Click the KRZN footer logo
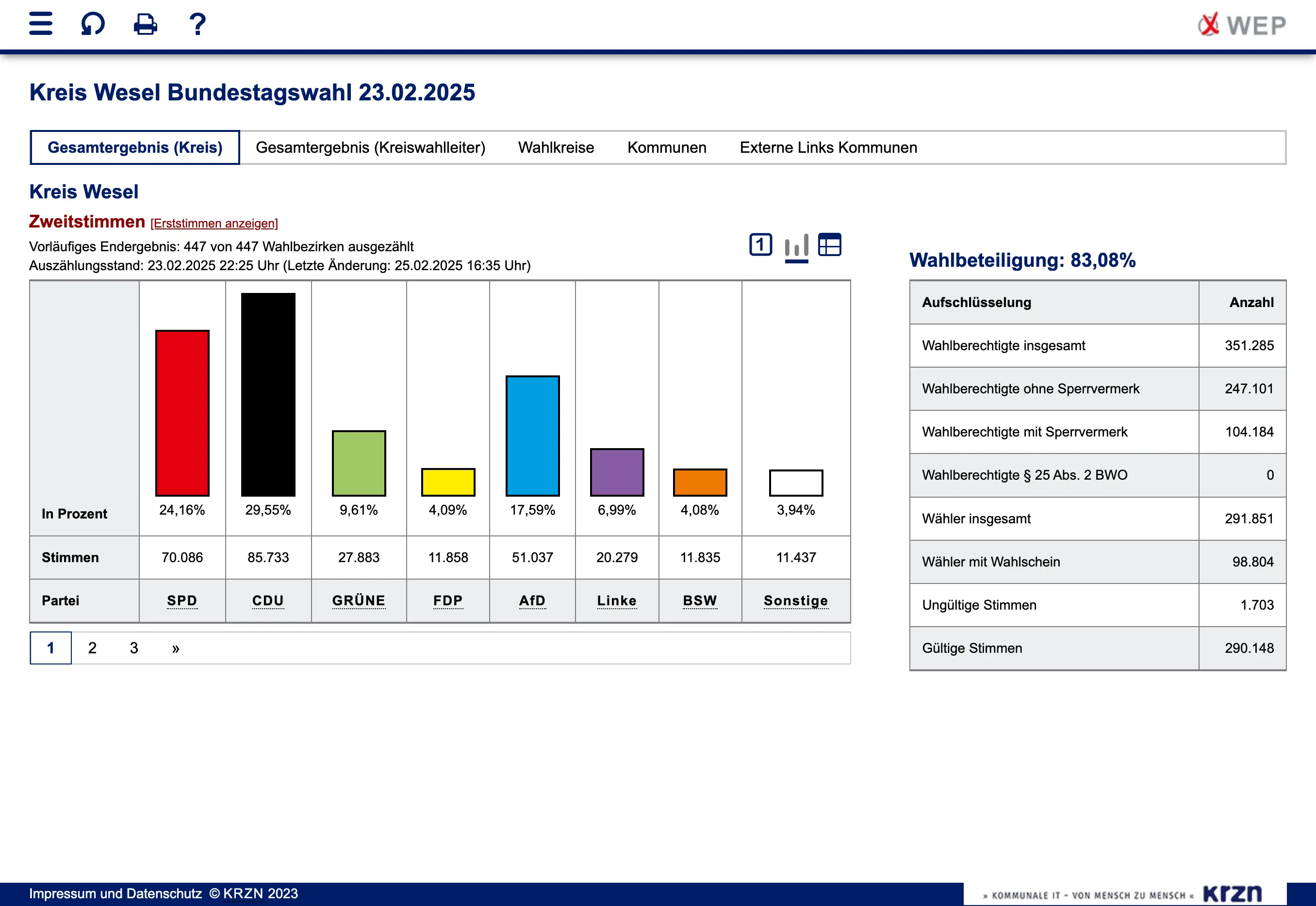Viewport: 1316px width, 906px height. click(1232, 893)
